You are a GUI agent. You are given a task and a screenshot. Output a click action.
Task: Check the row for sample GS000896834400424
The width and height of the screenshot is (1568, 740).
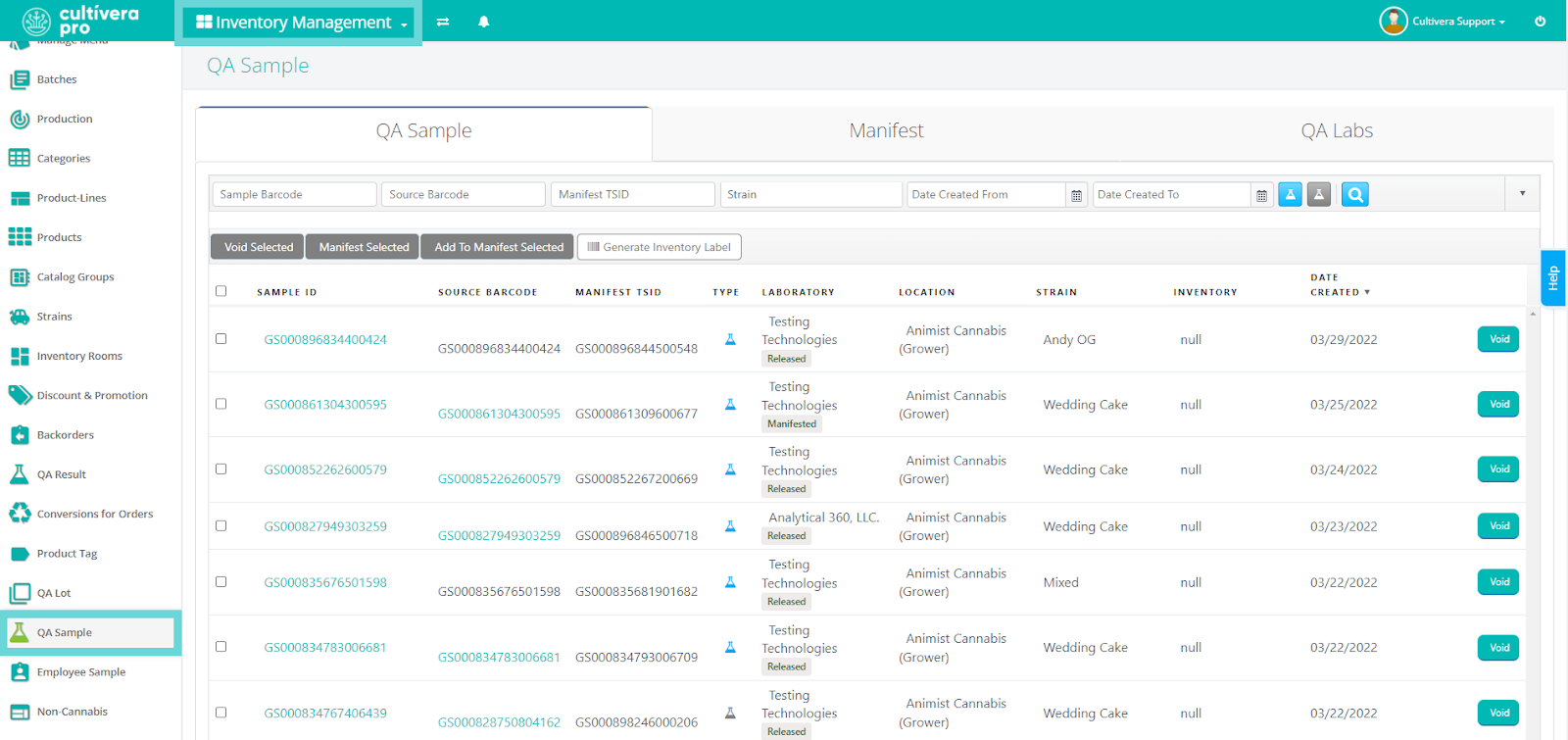[x=220, y=339]
